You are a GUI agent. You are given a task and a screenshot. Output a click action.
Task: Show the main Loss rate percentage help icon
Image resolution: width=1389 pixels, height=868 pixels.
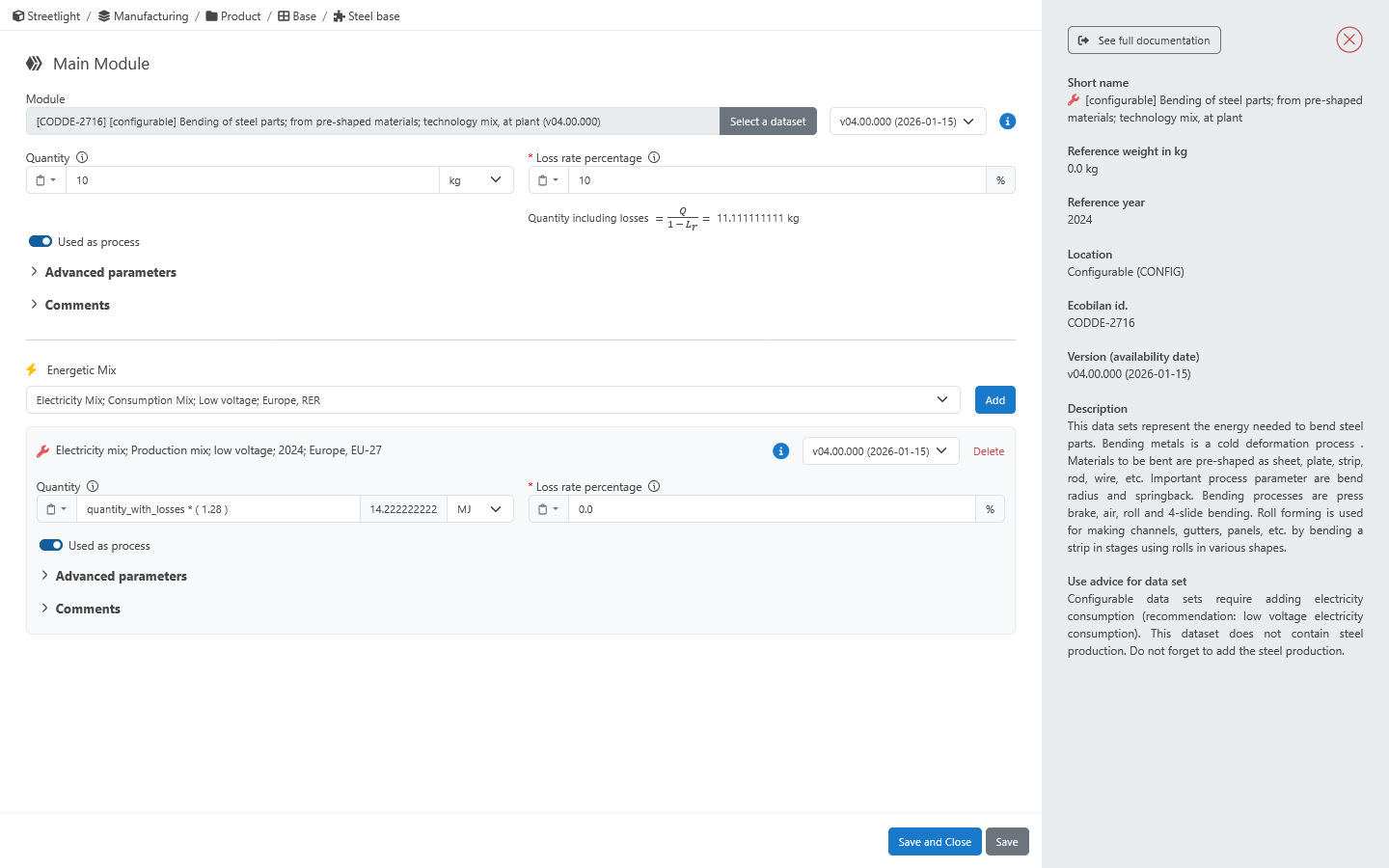click(654, 158)
